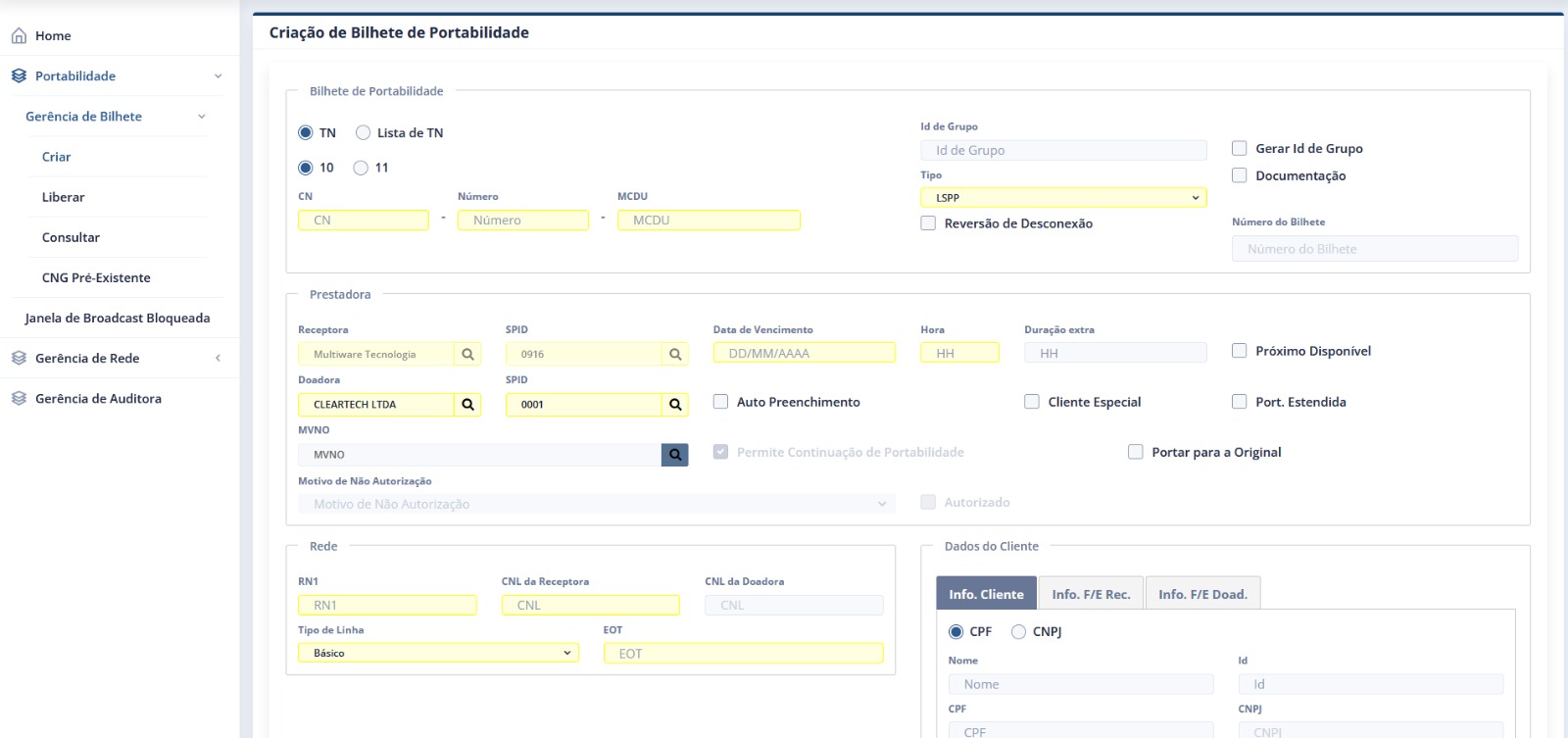Search Doadora with magnifier icon
Viewport: 1568px width, 738px height.
point(467,404)
